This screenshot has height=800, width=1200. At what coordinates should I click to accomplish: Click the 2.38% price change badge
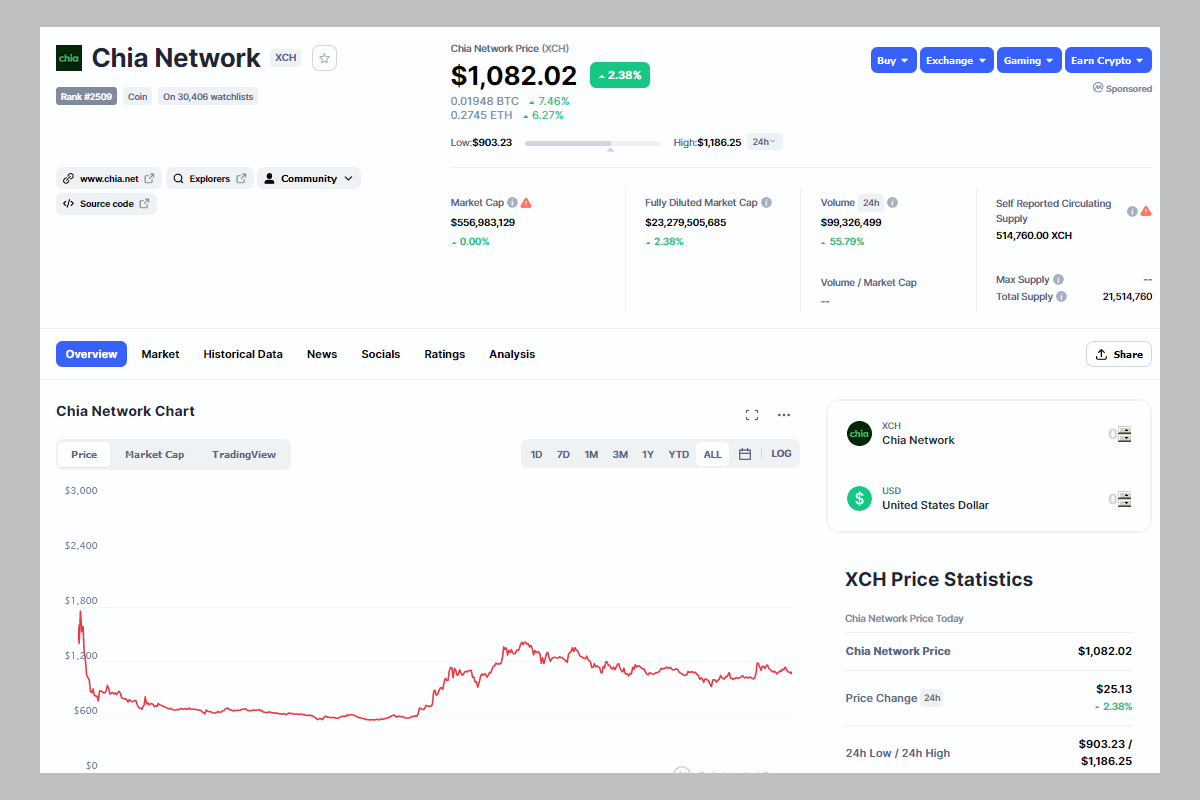tap(620, 75)
